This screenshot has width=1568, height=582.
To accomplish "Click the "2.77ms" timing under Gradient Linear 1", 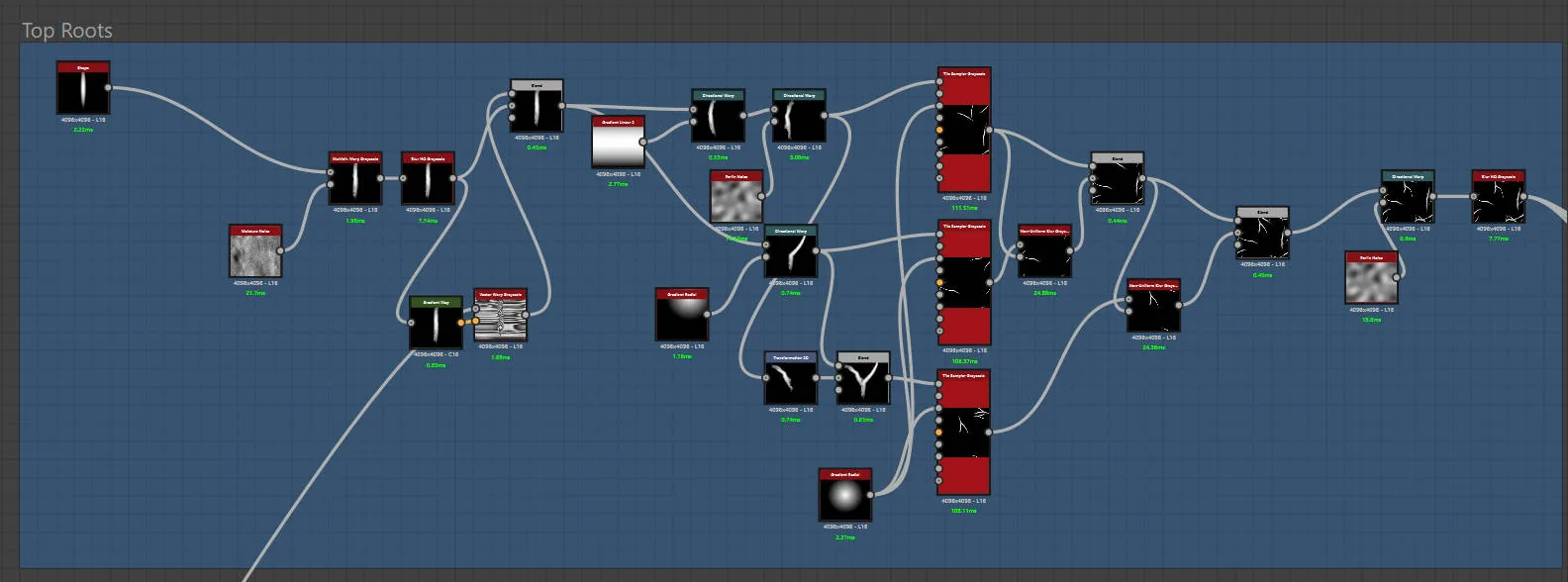I will (618, 184).
